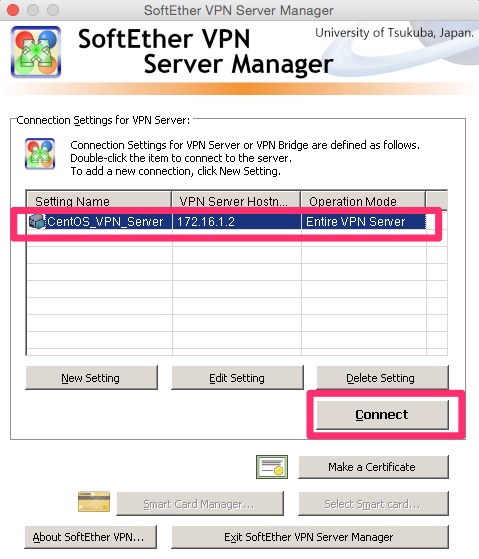The image size is (479, 559).
Task: Open New Setting dialog
Action: click(x=91, y=378)
